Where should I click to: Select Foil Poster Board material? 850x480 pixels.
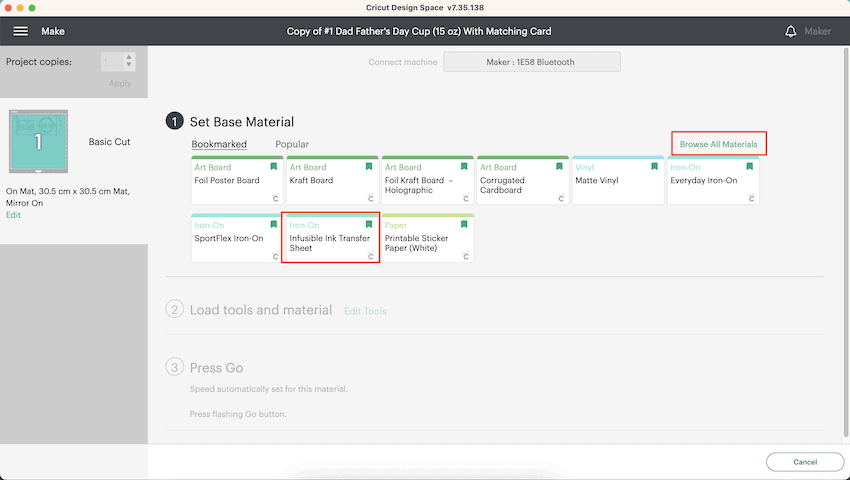coord(237,181)
